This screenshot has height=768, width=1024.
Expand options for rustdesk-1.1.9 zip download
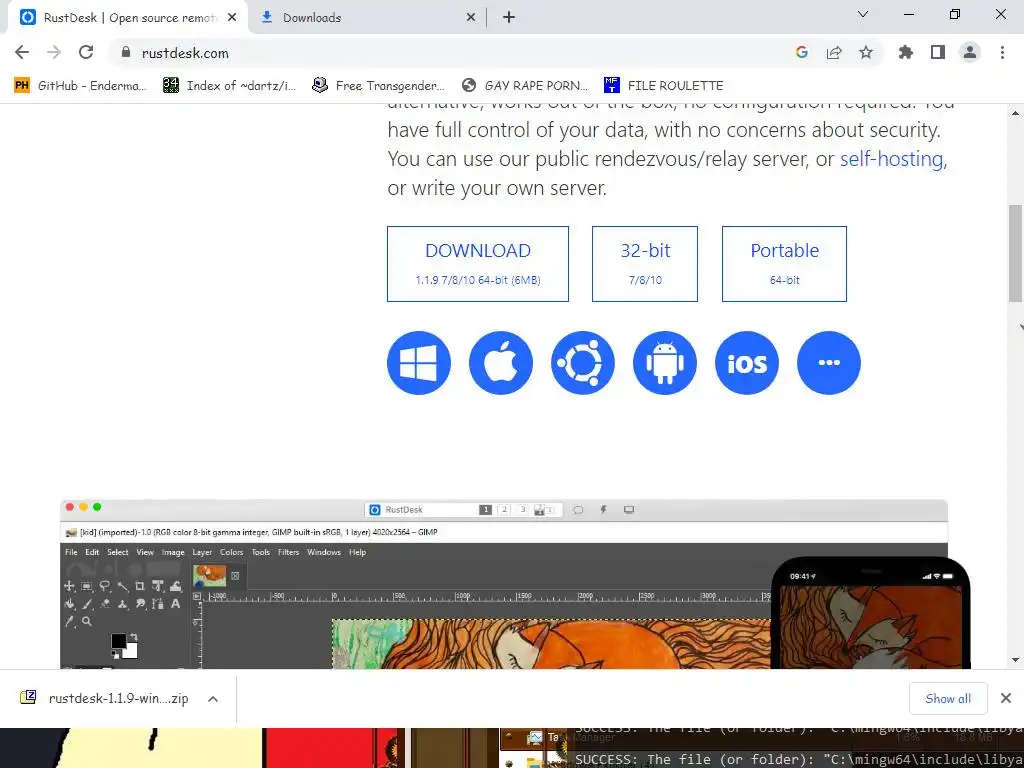coord(213,699)
